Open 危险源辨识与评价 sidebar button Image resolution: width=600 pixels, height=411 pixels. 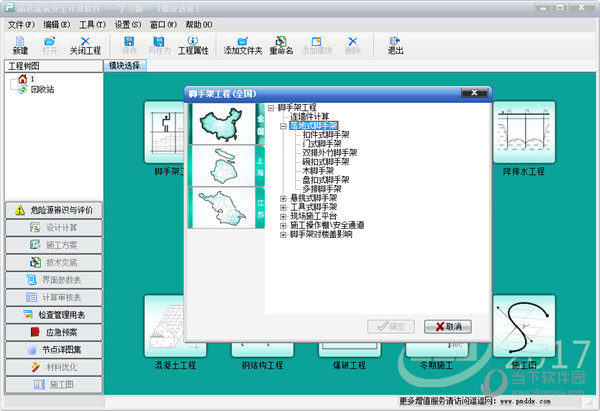coord(54,210)
